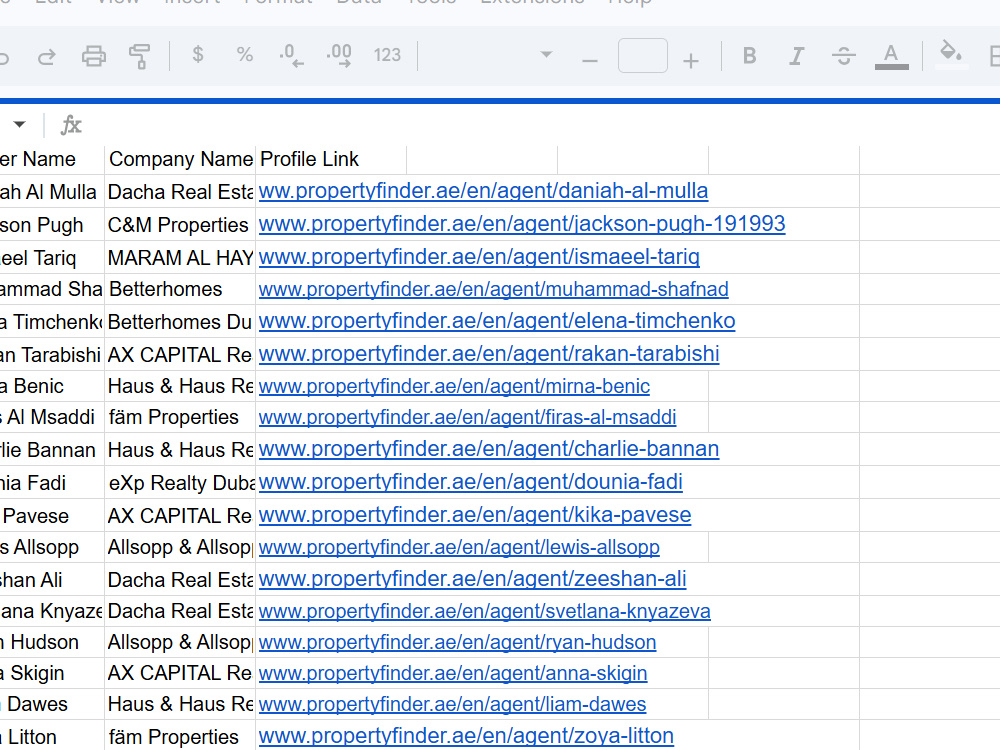Screen dimensions: 1000x750
Task: Open anna-skigin profile link
Action: (453, 673)
